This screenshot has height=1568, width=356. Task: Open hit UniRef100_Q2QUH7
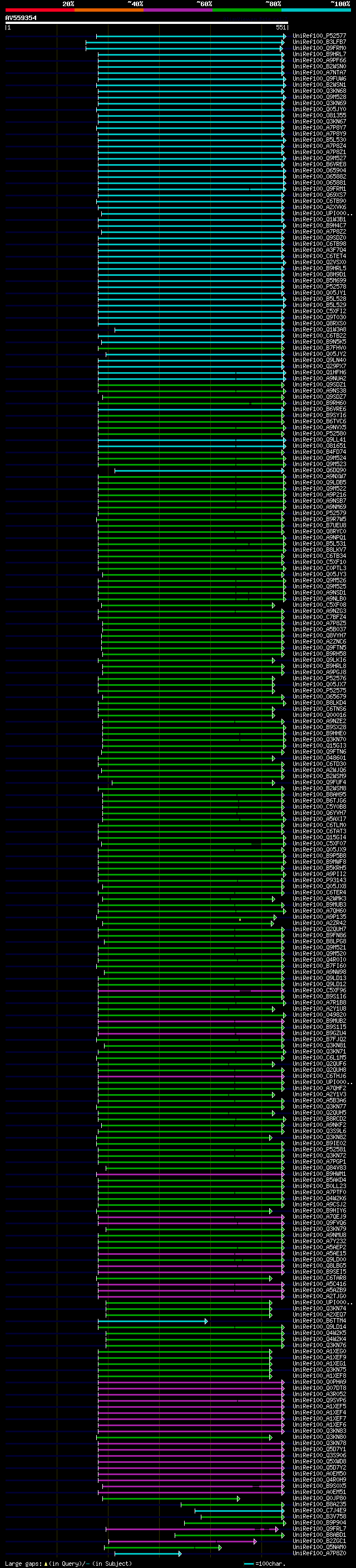[x=319, y=929]
